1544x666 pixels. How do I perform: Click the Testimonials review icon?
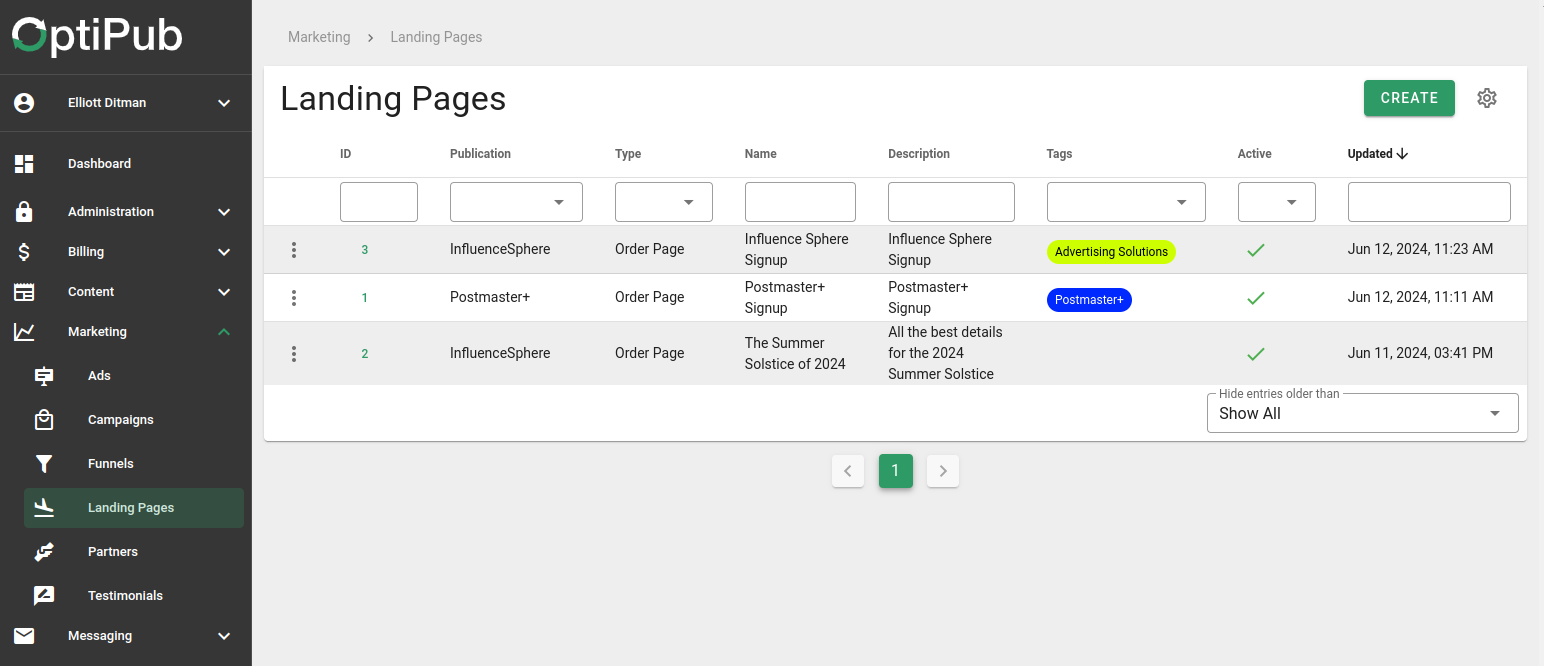(x=44, y=596)
